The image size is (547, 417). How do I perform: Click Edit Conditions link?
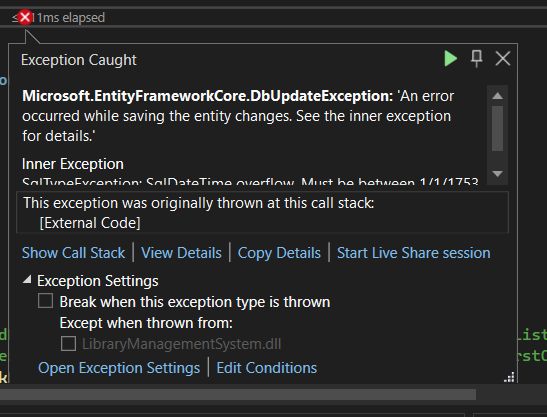click(267, 368)
